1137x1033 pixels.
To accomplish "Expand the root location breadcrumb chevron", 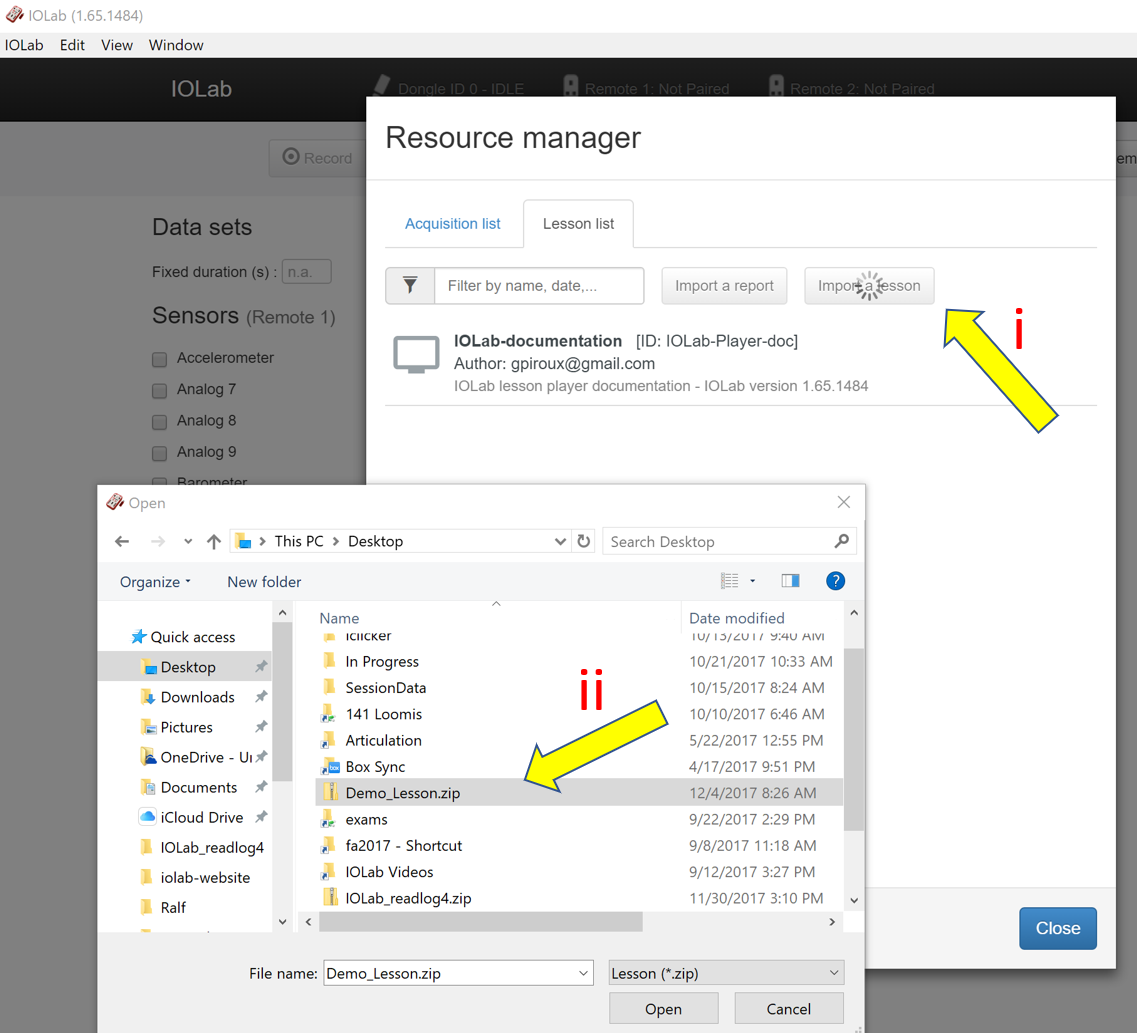I will [x=262, y=542].
